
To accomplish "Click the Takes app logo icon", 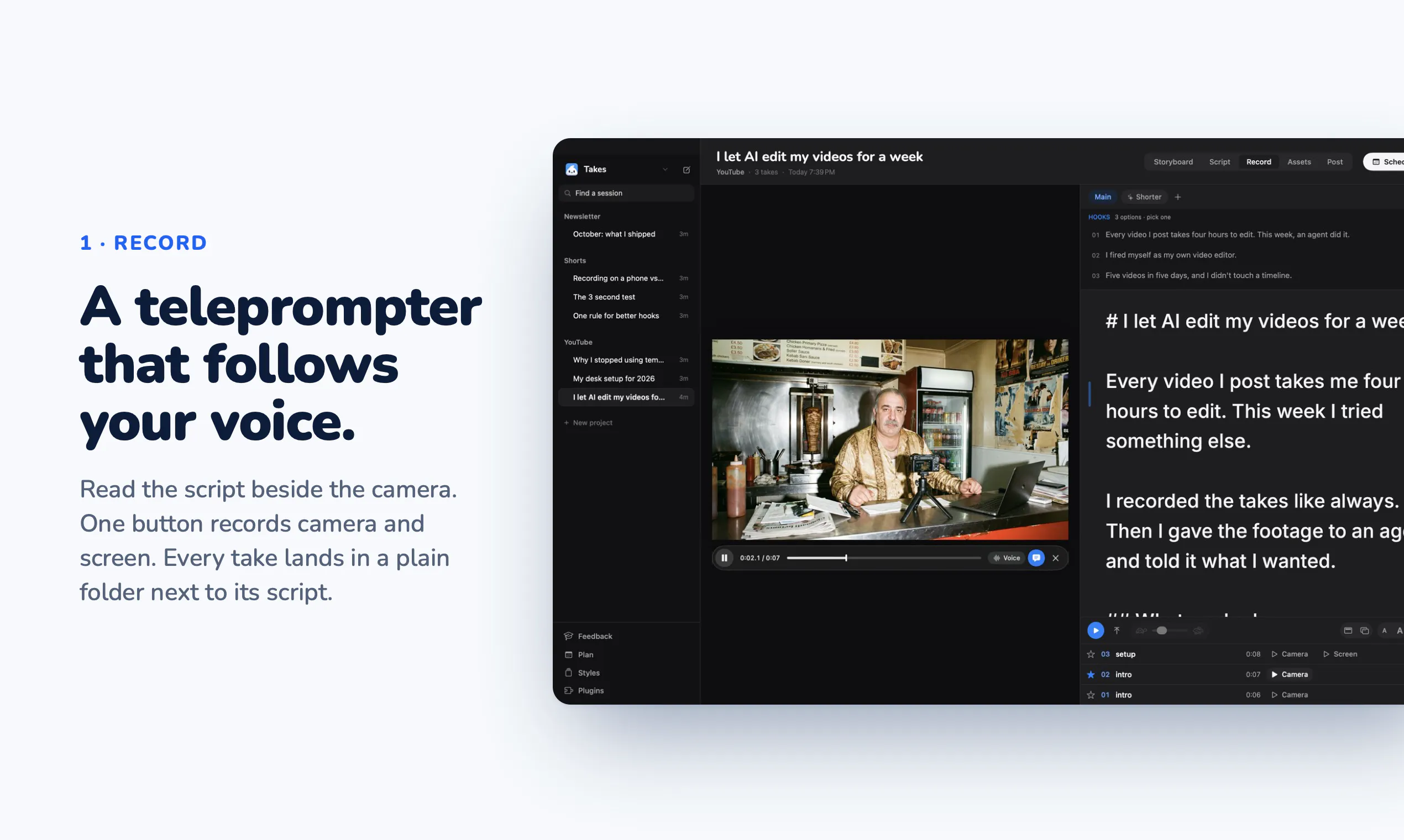I will coord(571,169).
